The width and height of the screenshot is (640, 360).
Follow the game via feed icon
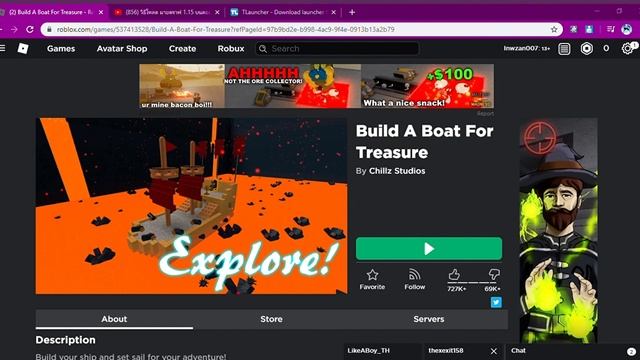point(414,280)
